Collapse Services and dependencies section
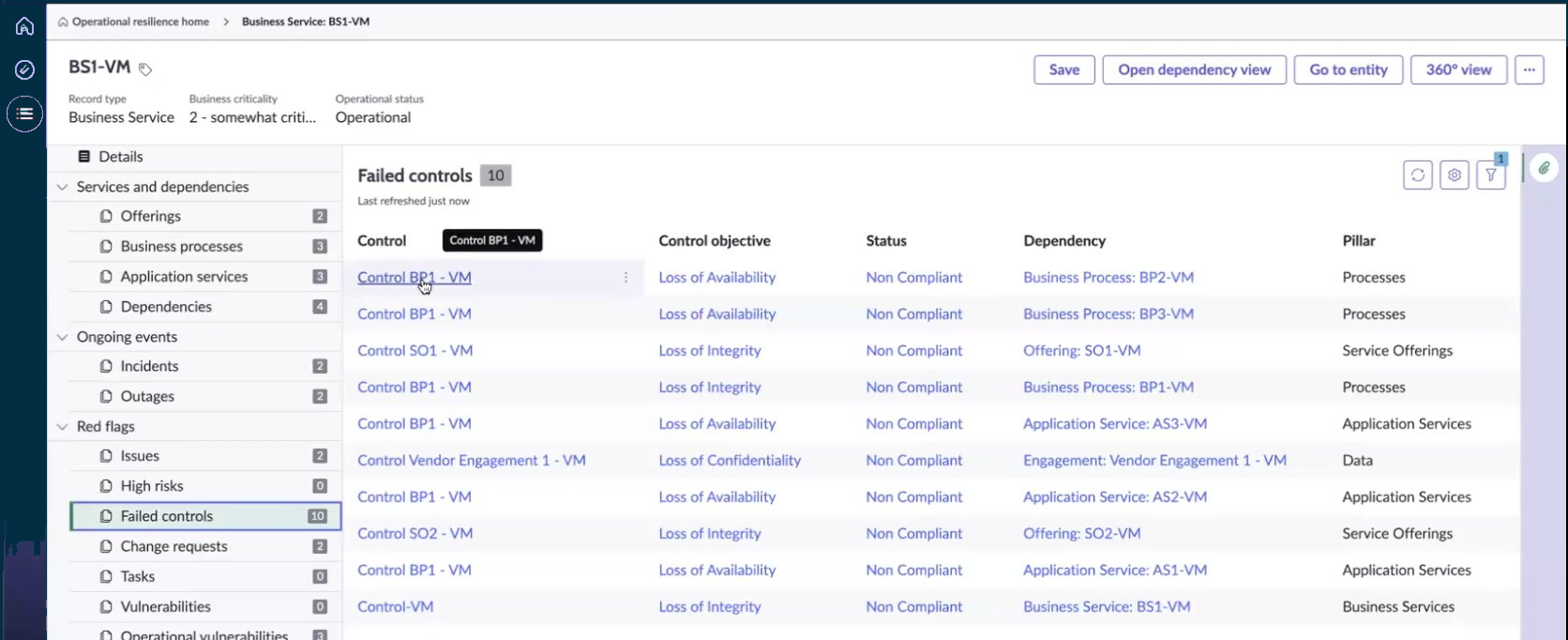The width and height of the screenshot is (1568, 640). click(62, 187)
